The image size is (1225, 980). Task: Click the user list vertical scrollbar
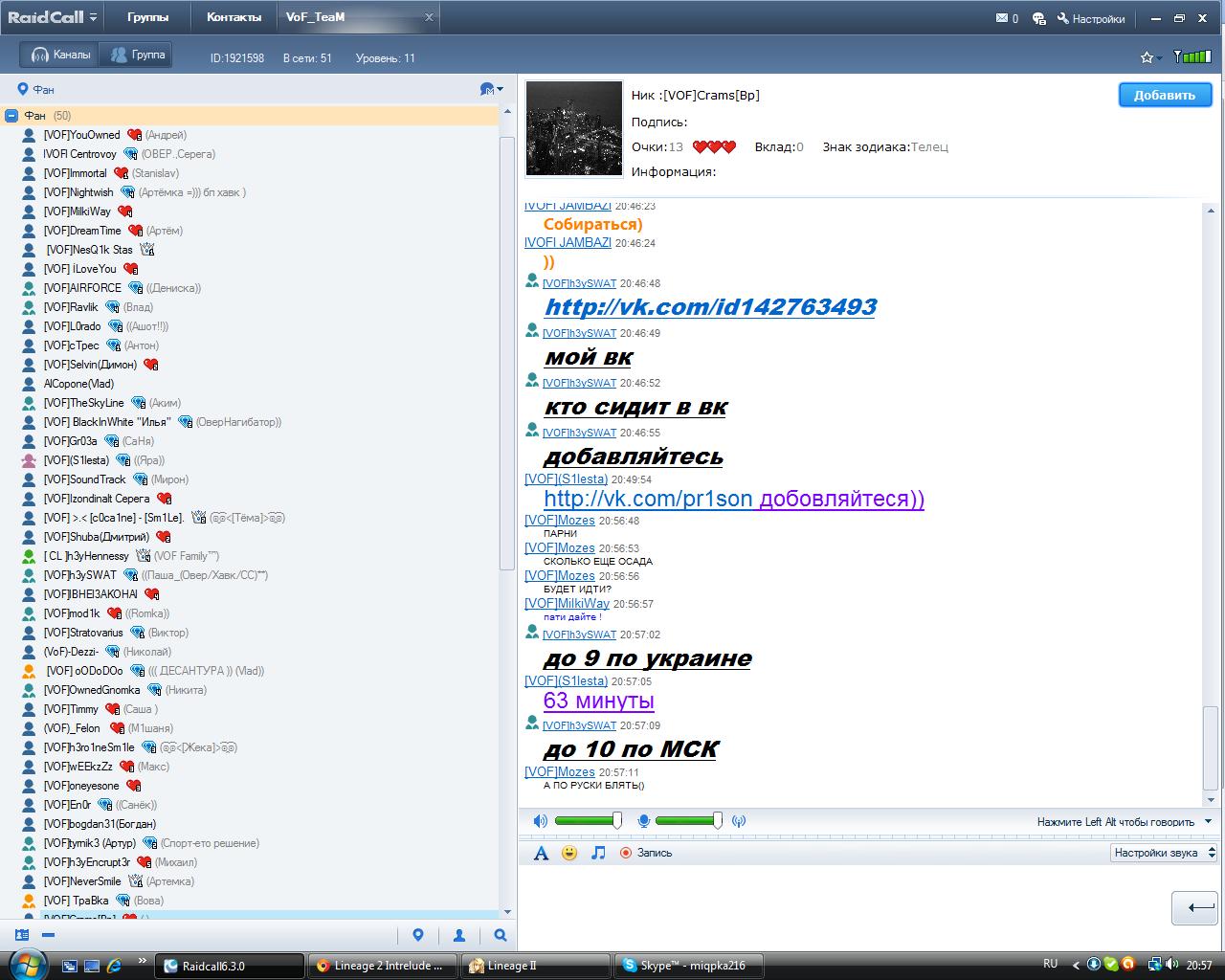click(x=507, y=354)
